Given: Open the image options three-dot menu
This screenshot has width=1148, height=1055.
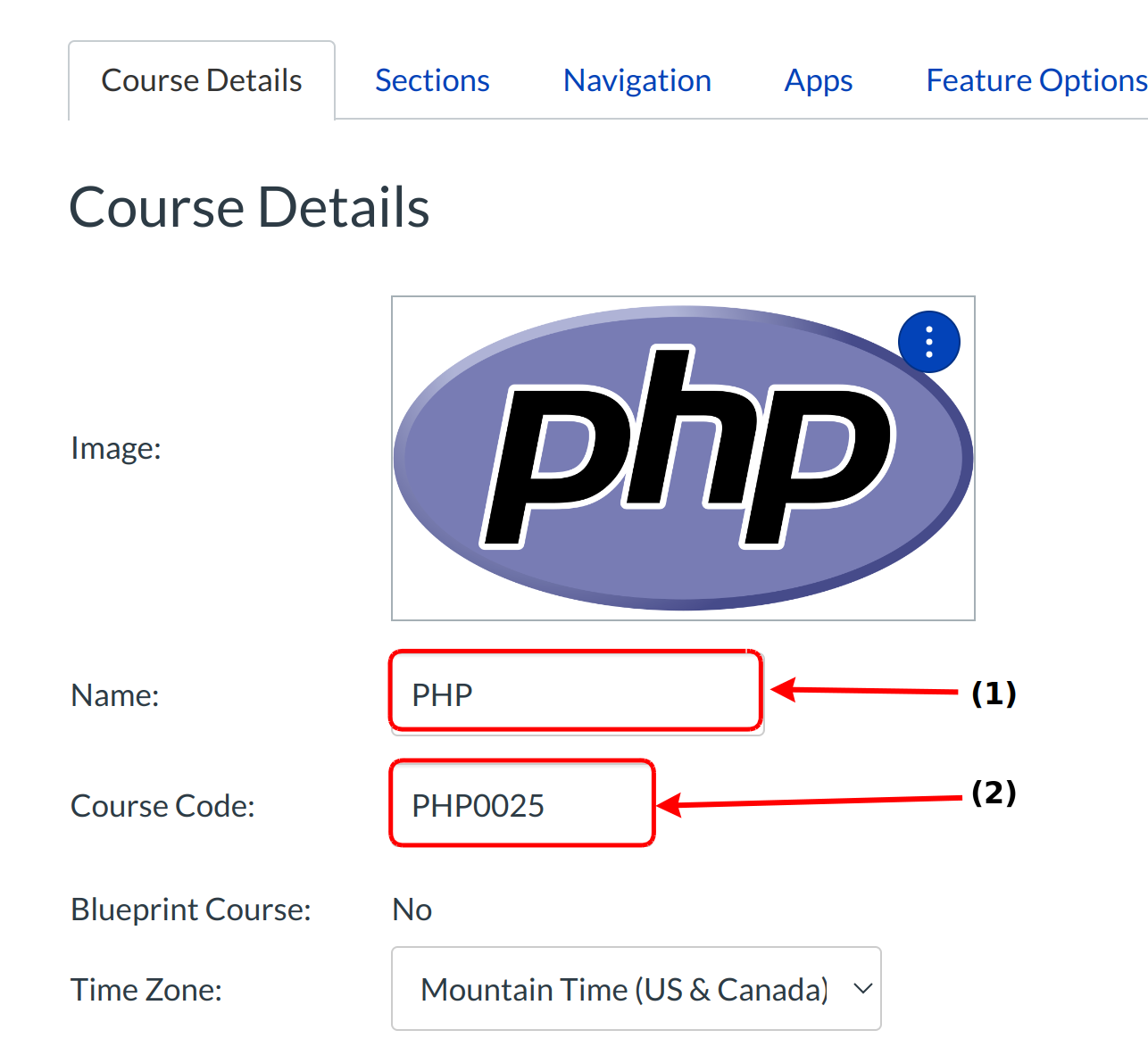Looking at the screenshot, I should [x=928, y=342].
